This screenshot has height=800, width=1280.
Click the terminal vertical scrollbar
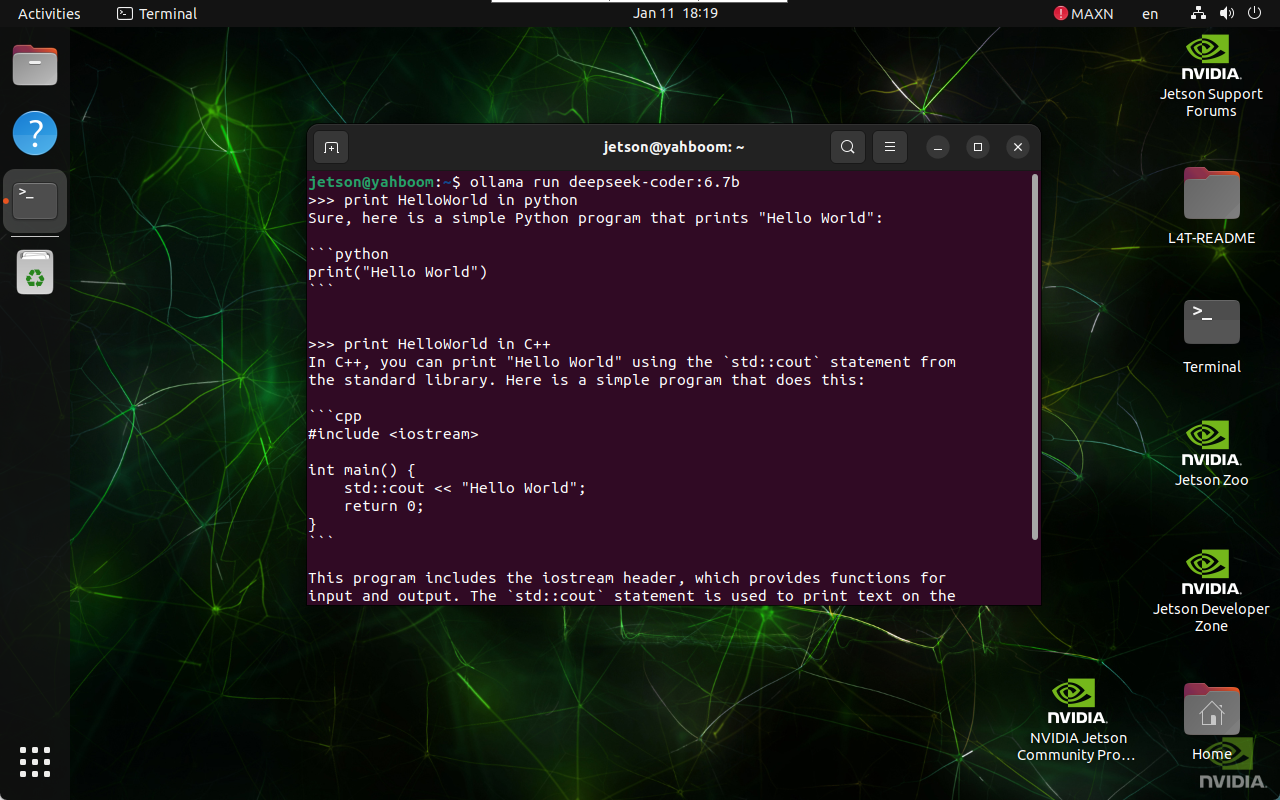tap(1034, 357)
